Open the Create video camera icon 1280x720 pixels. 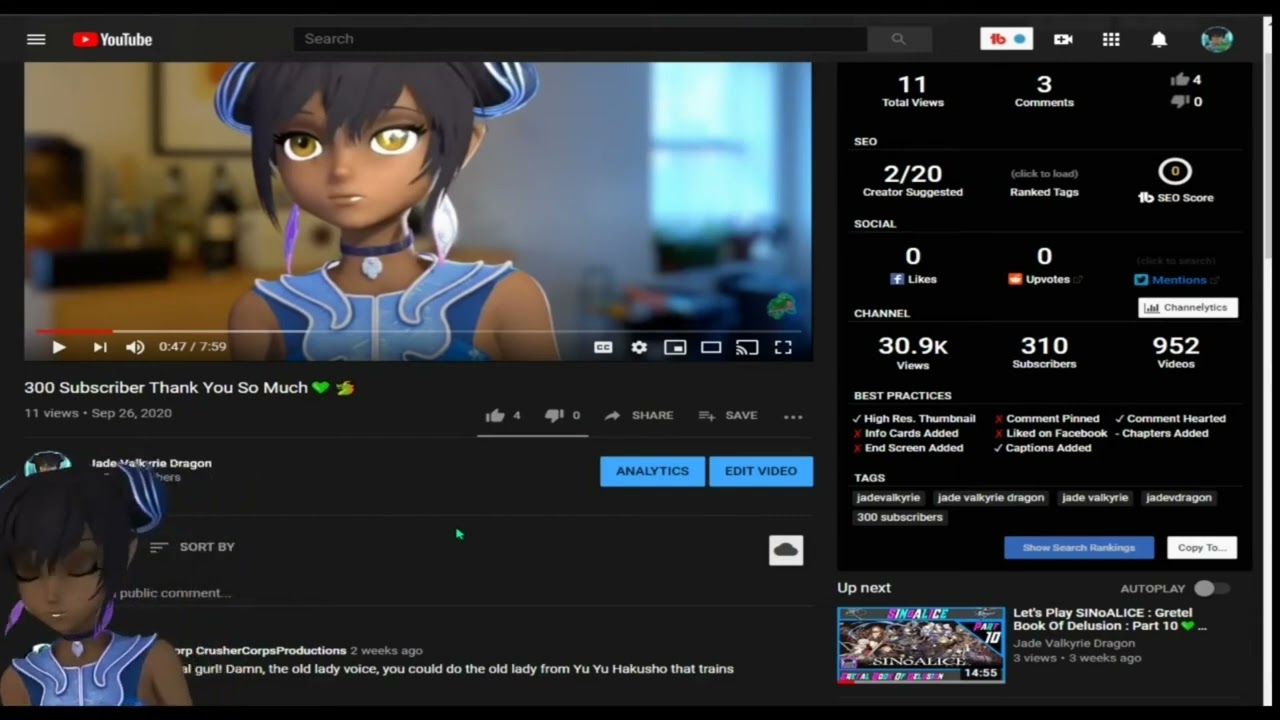(1063, 39)
